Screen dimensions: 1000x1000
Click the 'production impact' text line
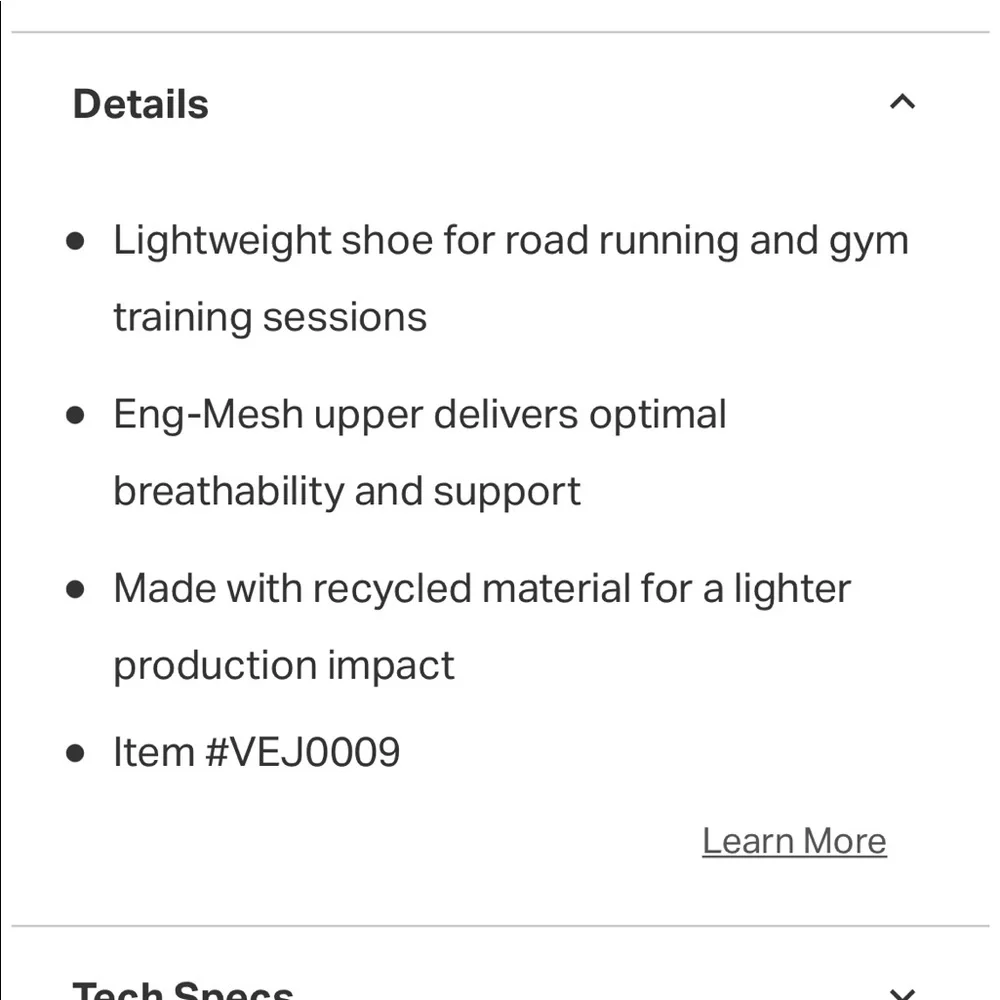[x=284, y=665]
